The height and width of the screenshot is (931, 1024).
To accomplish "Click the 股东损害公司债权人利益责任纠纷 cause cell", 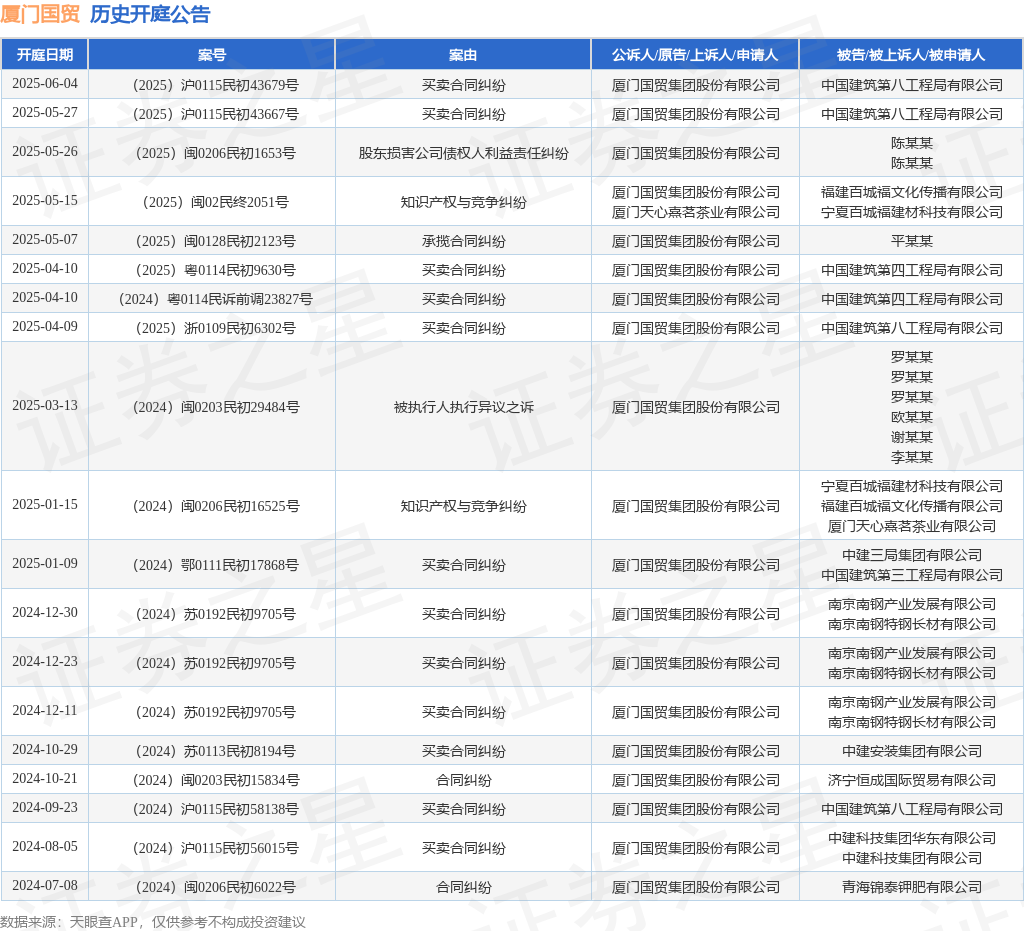I will tap(463, 153).
